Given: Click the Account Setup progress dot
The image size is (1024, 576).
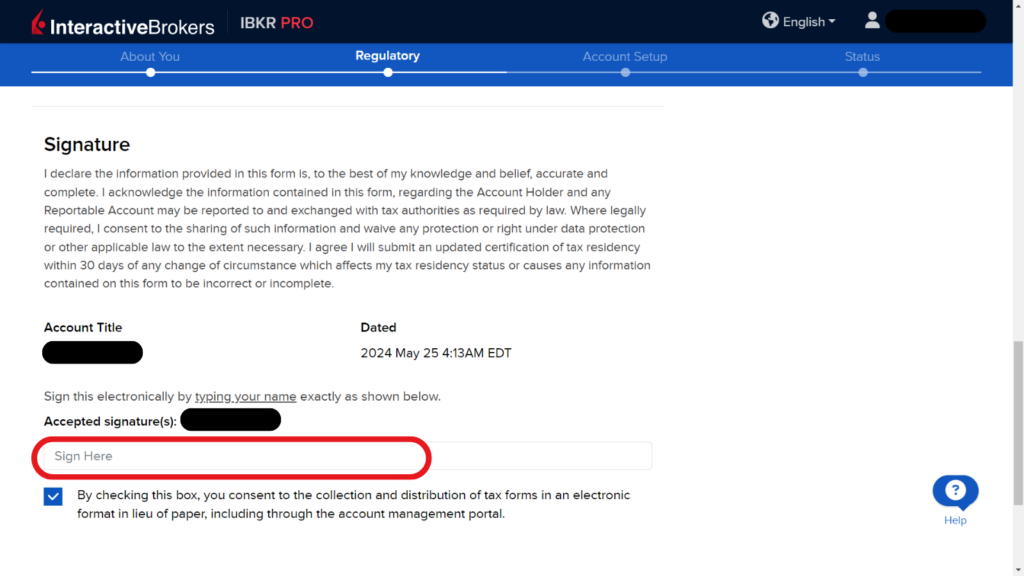Looking at the screenshot, I should click(x=626, y=72).
